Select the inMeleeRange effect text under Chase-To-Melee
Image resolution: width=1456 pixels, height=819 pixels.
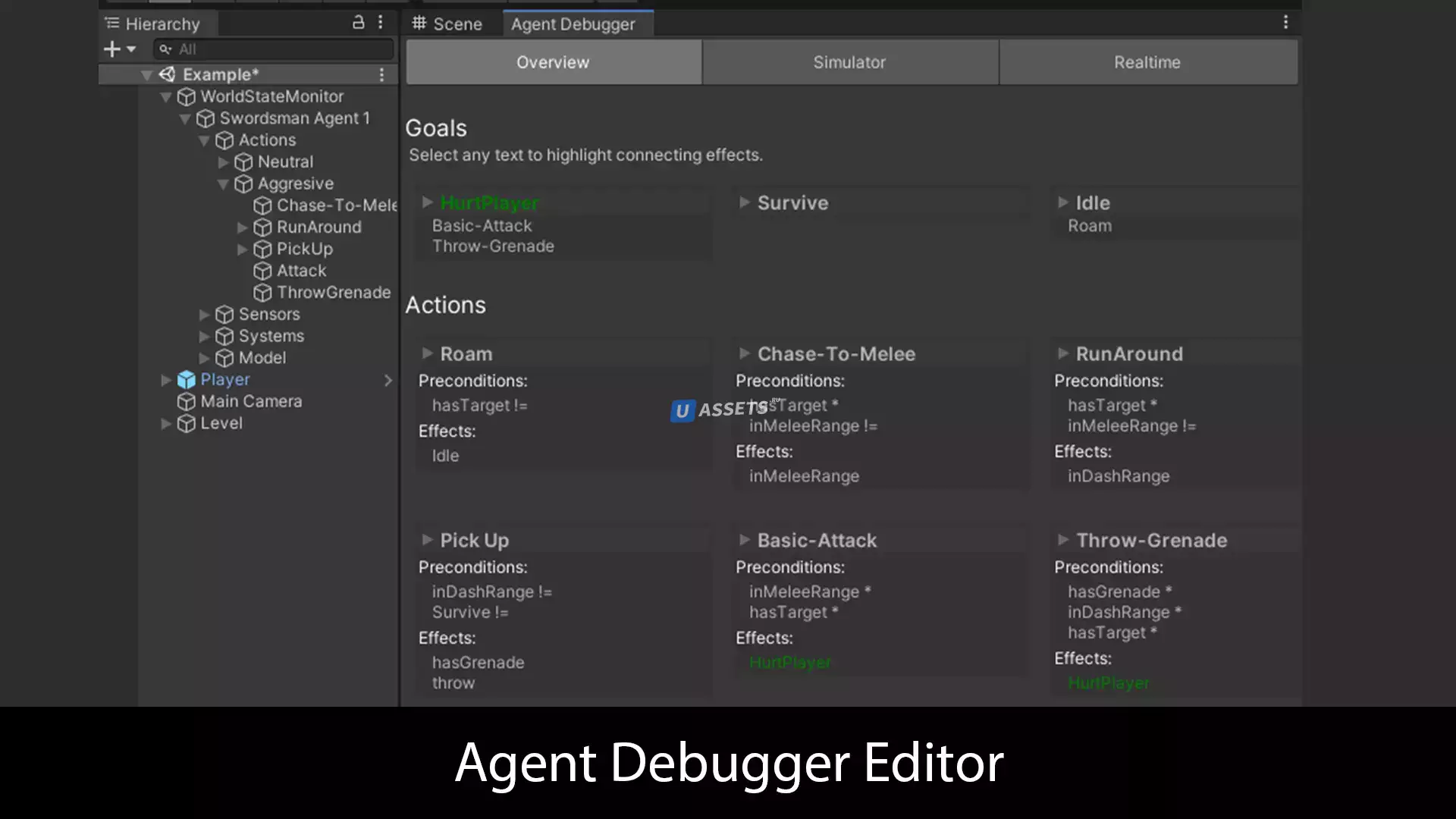(x=804, y=476)
